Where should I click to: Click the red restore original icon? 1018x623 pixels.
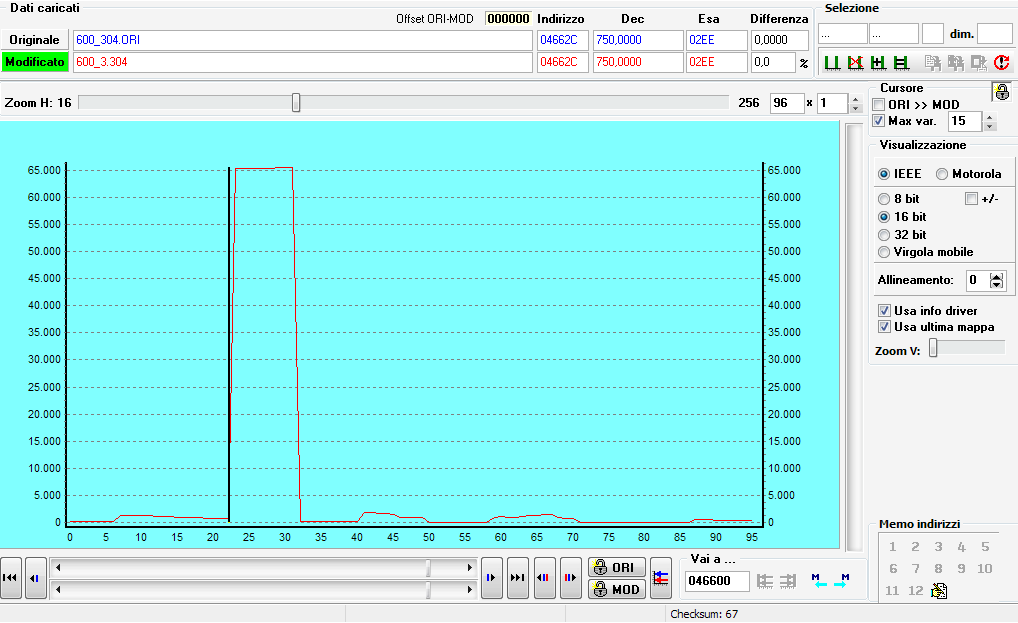[1002, 62]
